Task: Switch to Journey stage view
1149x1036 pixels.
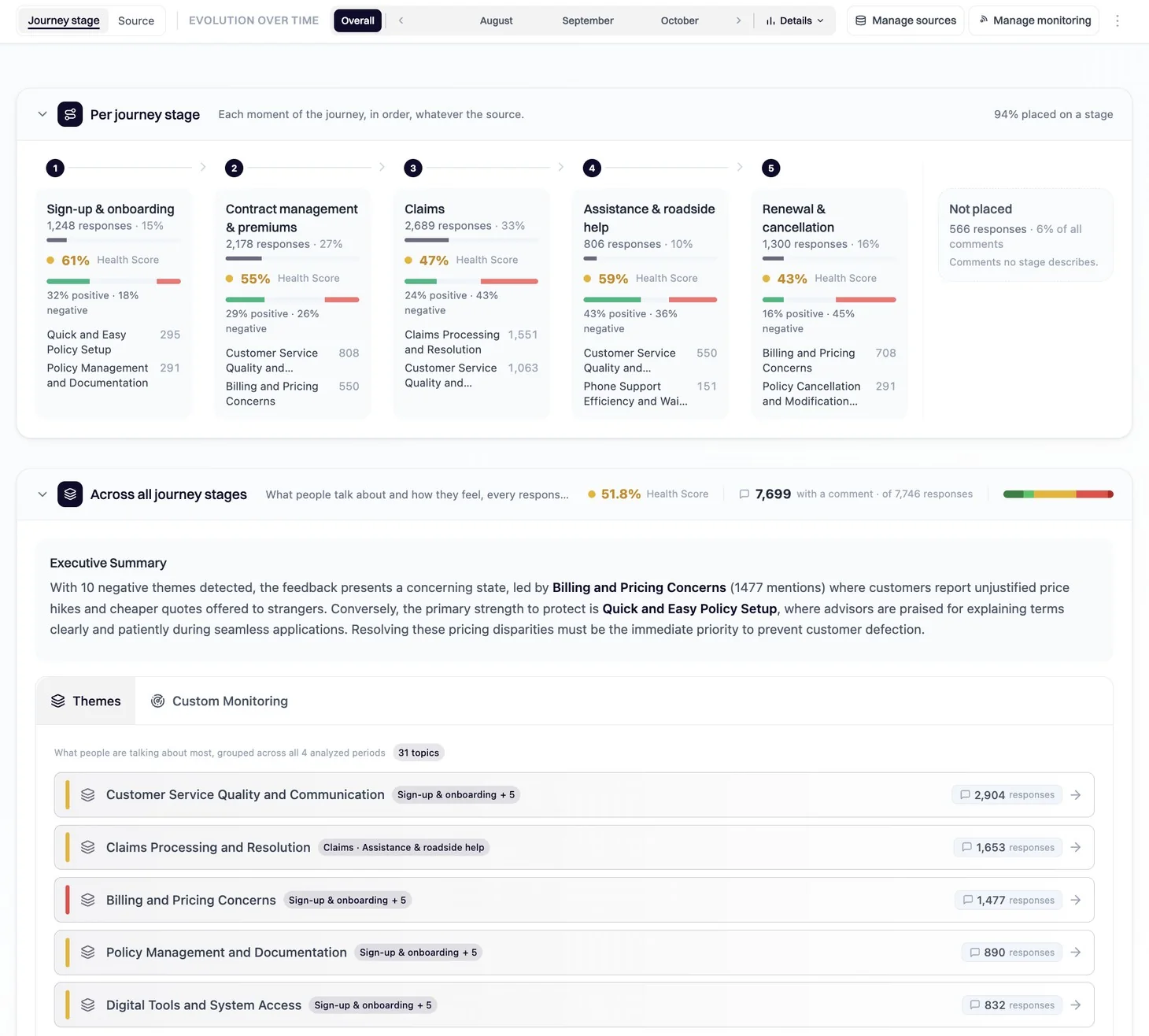Action: click(64, 20)
